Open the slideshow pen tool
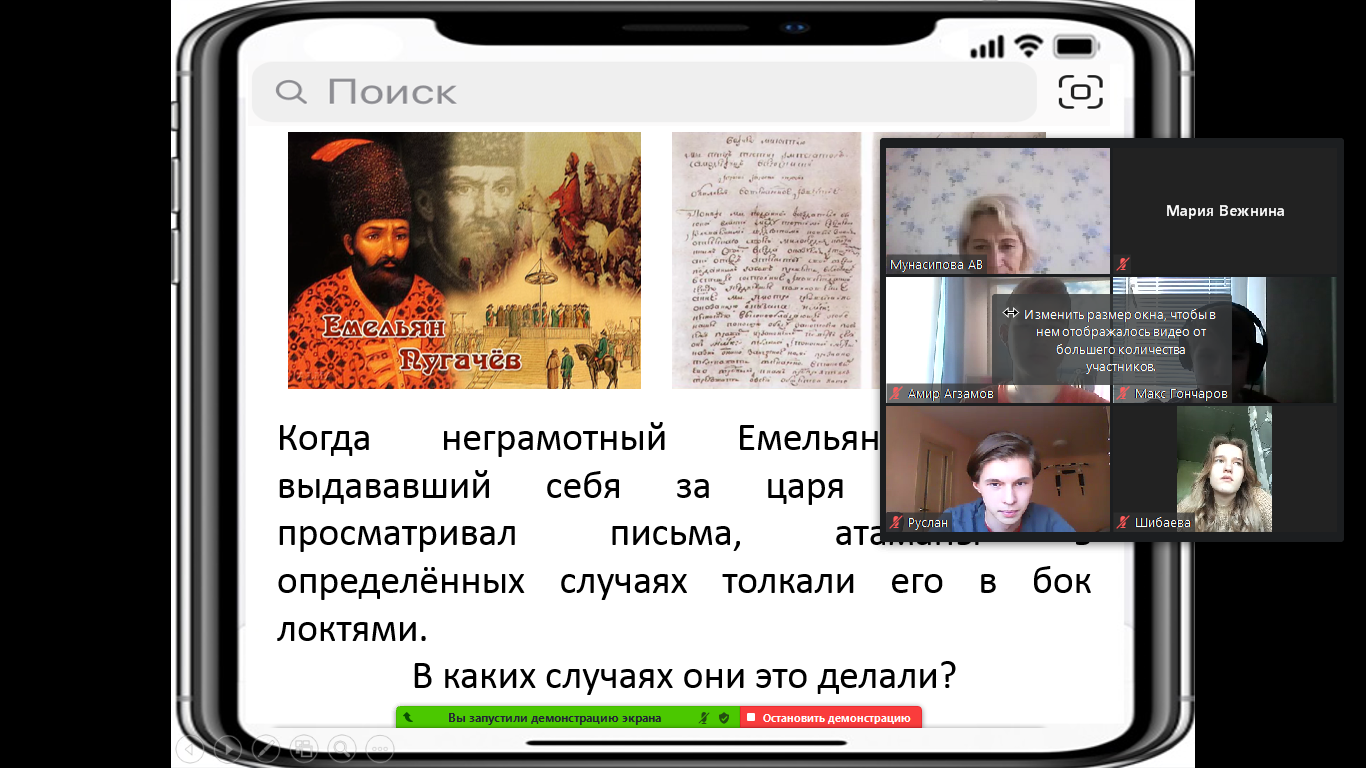This screenshot has width=1366, height=768. pos(266,748)
